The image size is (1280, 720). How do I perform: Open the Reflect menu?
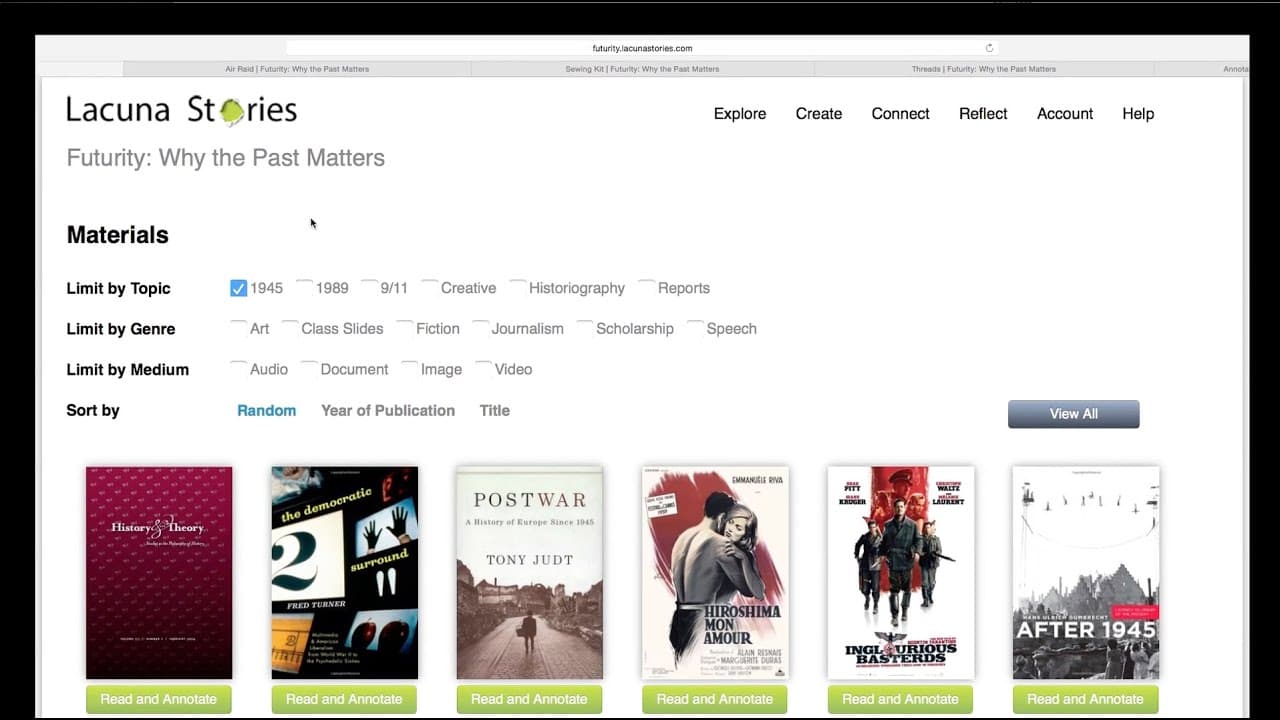coord(983,114)
